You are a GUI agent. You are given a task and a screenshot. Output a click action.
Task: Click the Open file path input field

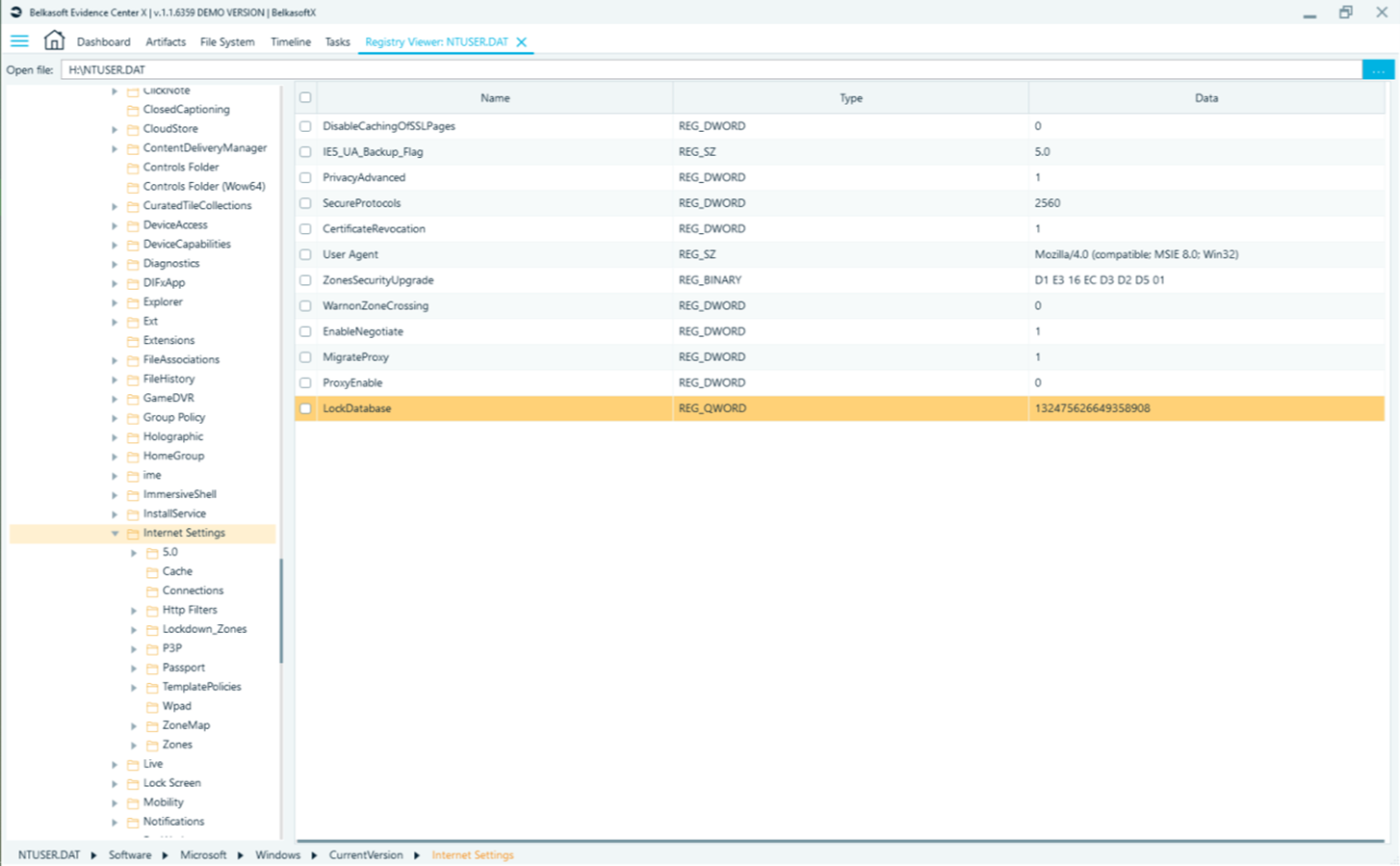click(x=712, y=70)
